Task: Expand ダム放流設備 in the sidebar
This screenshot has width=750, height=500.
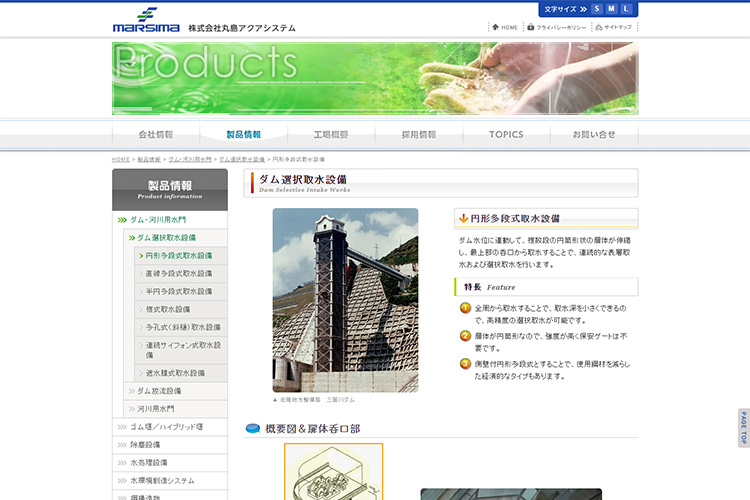Action: tap(176, 391)
